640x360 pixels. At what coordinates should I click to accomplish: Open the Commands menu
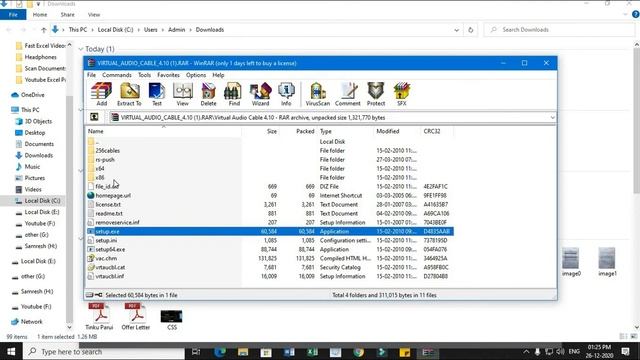point(117,75)
